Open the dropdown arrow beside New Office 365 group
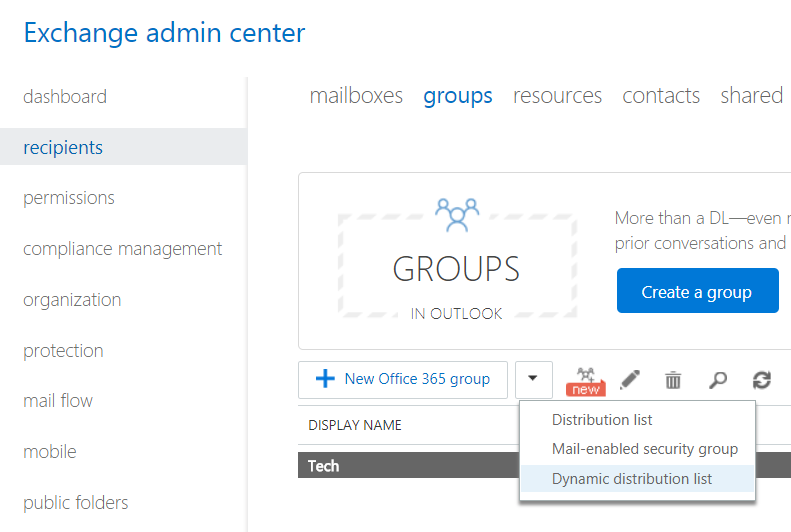This screenshot has height=532, width=791. click(x=533, y=380)
